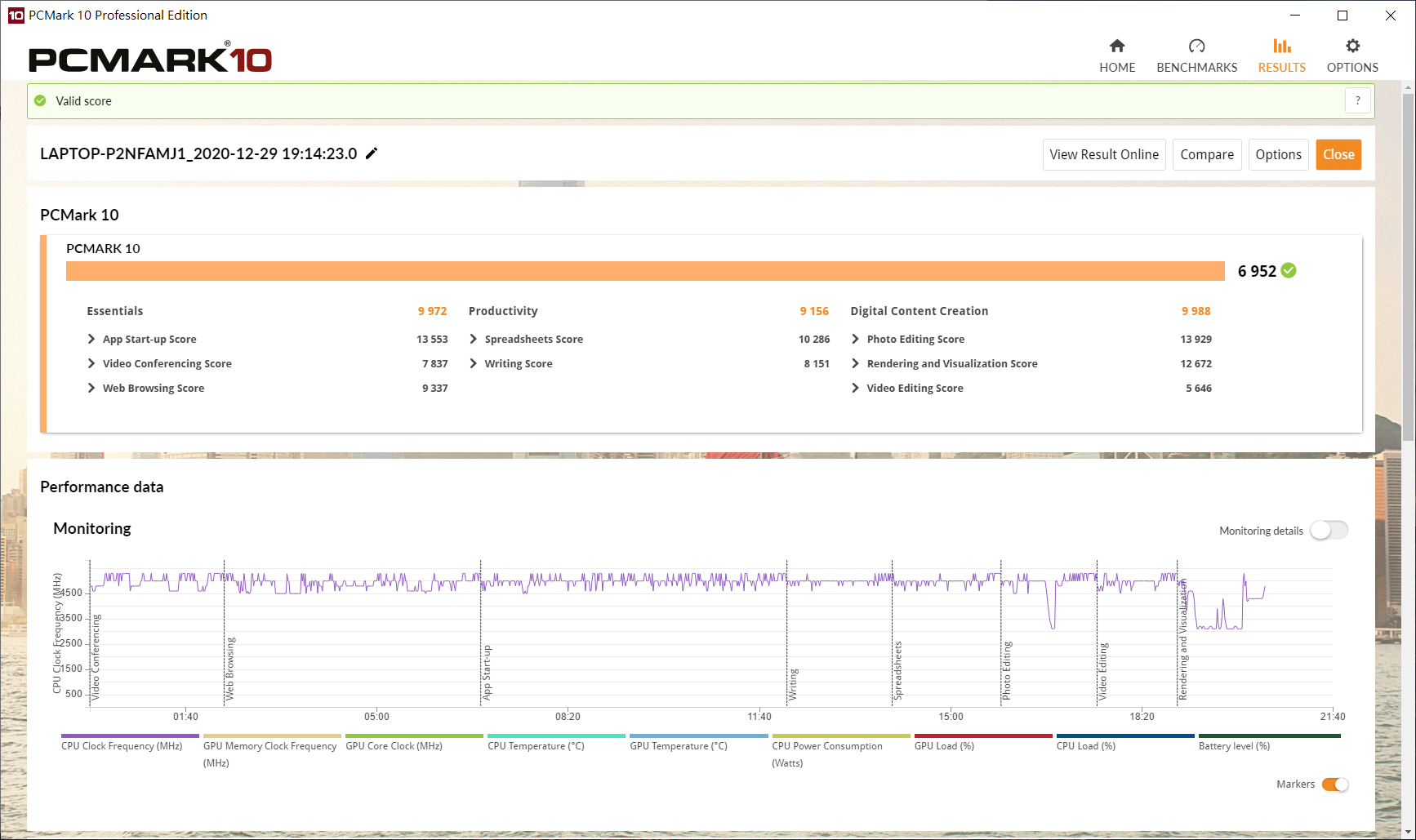Click the Essentials heading

(115, 311)
